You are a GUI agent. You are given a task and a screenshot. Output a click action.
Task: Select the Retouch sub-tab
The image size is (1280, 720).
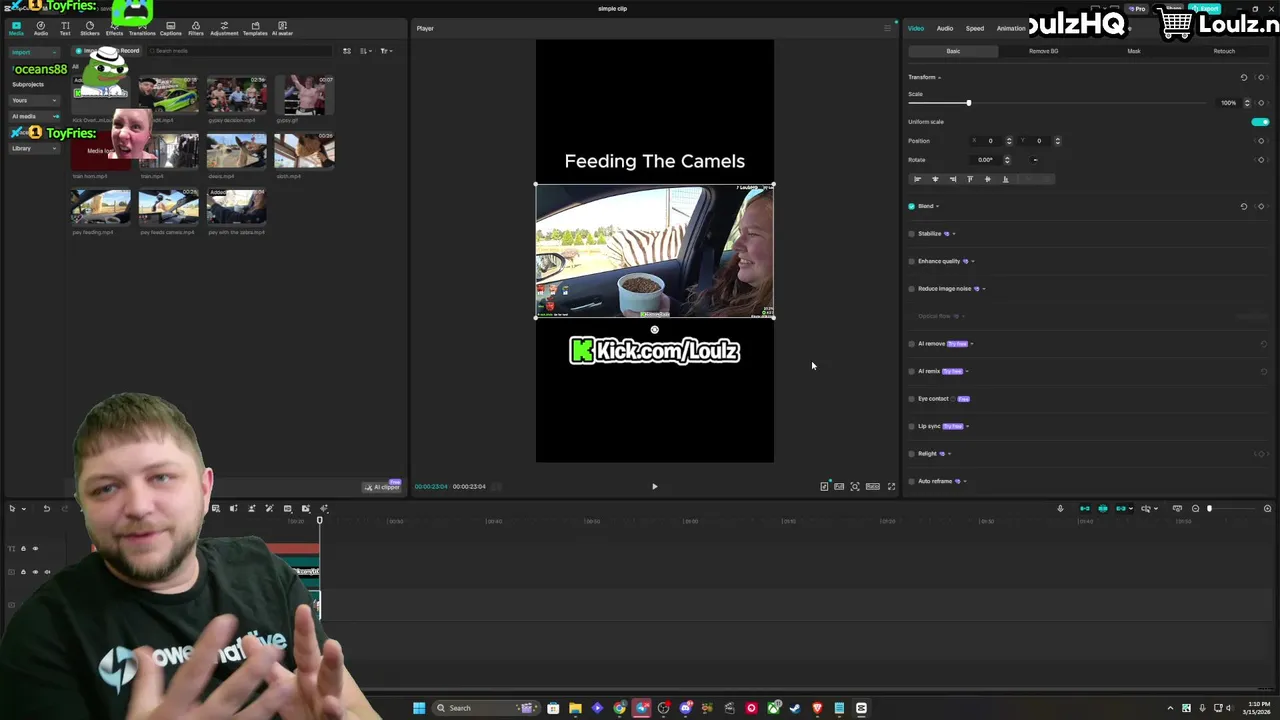(x=1224, y=51)
